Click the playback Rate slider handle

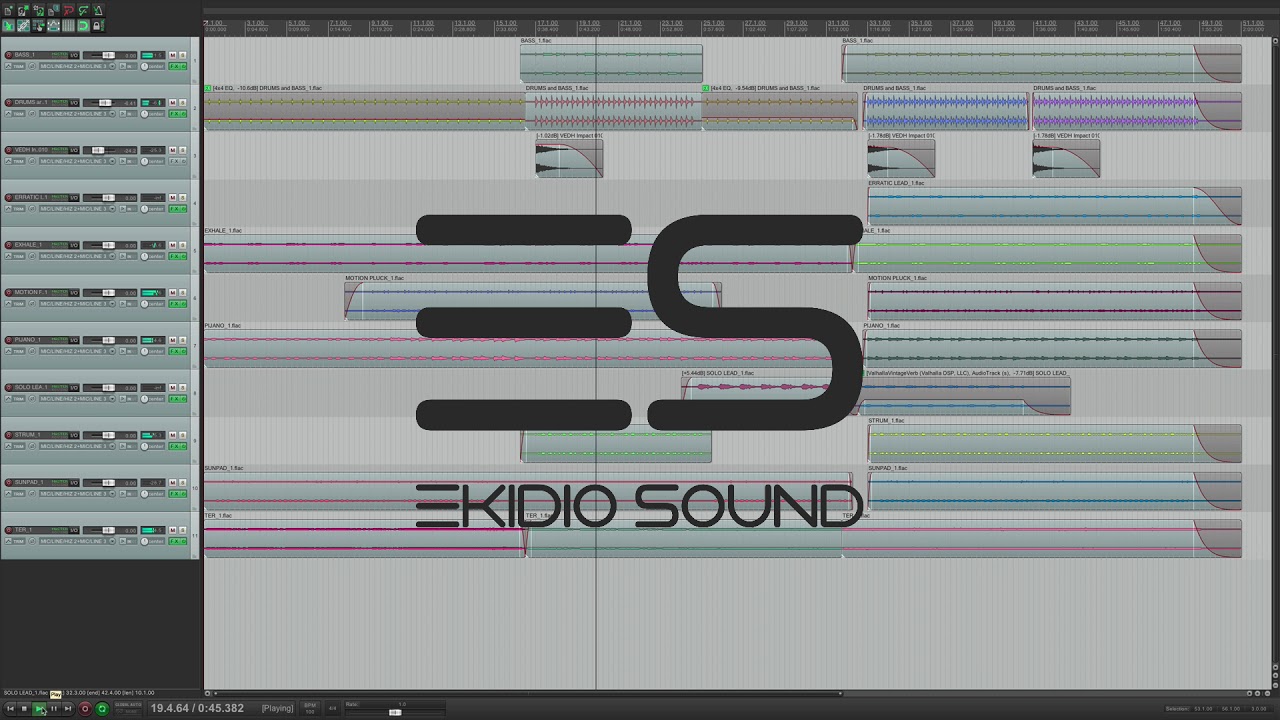[x=395, y=712]
